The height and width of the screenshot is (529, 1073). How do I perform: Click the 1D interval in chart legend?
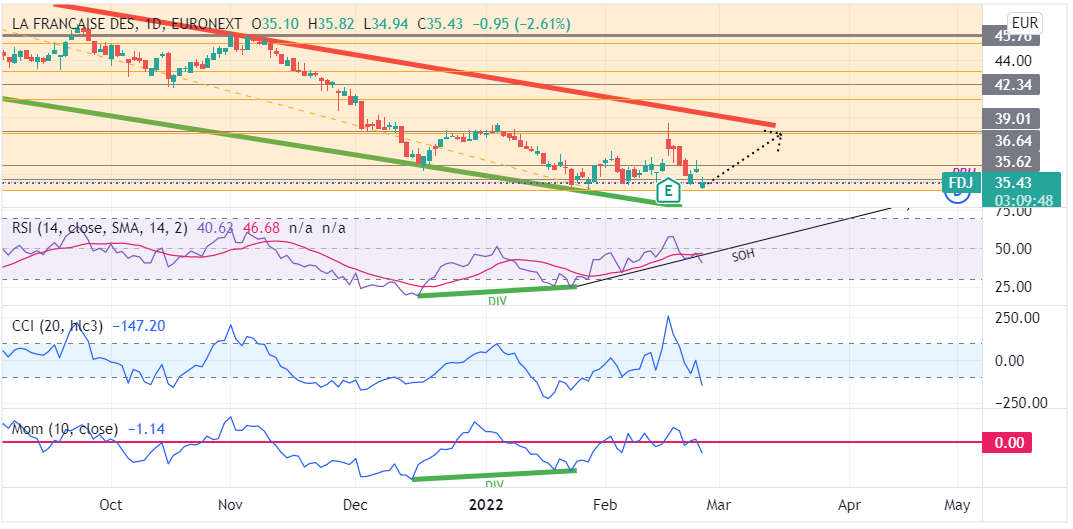[x=154, y=25]
